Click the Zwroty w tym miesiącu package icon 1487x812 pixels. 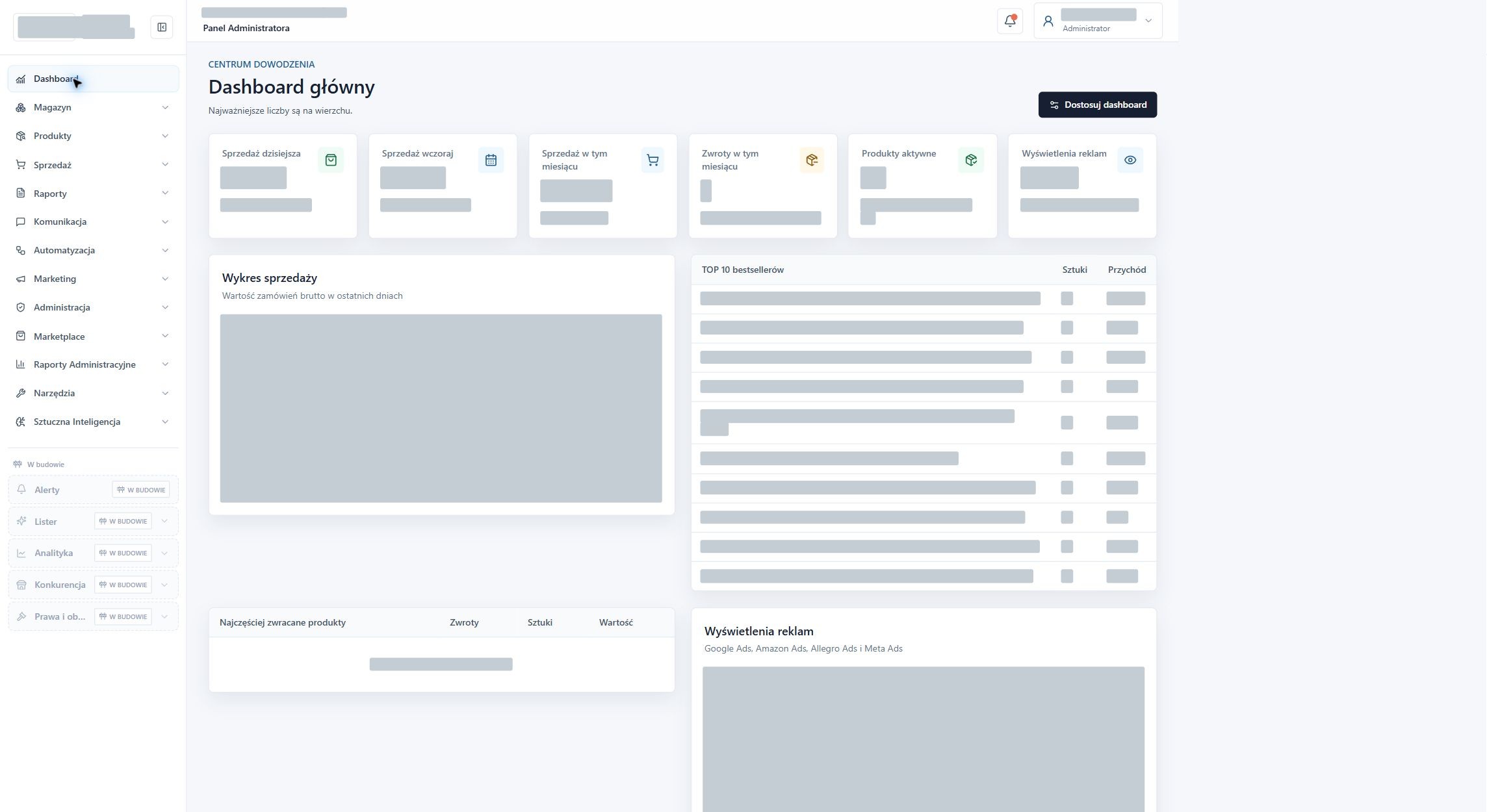point(812,160)
